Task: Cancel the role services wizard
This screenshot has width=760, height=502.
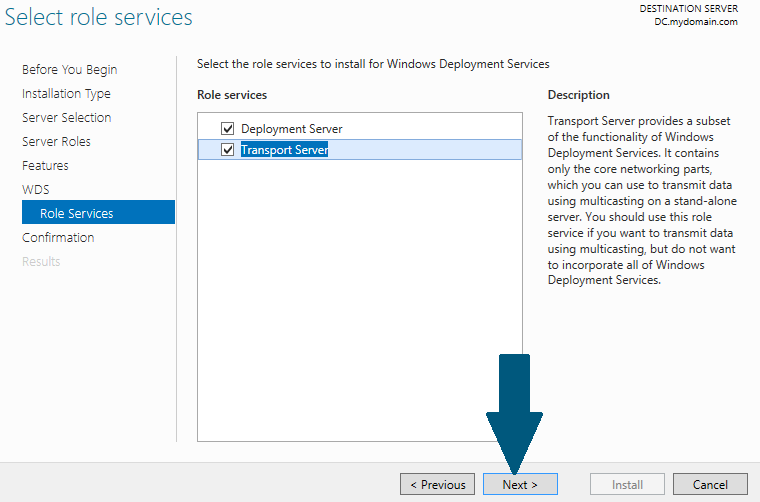Action: pos(710,484)
